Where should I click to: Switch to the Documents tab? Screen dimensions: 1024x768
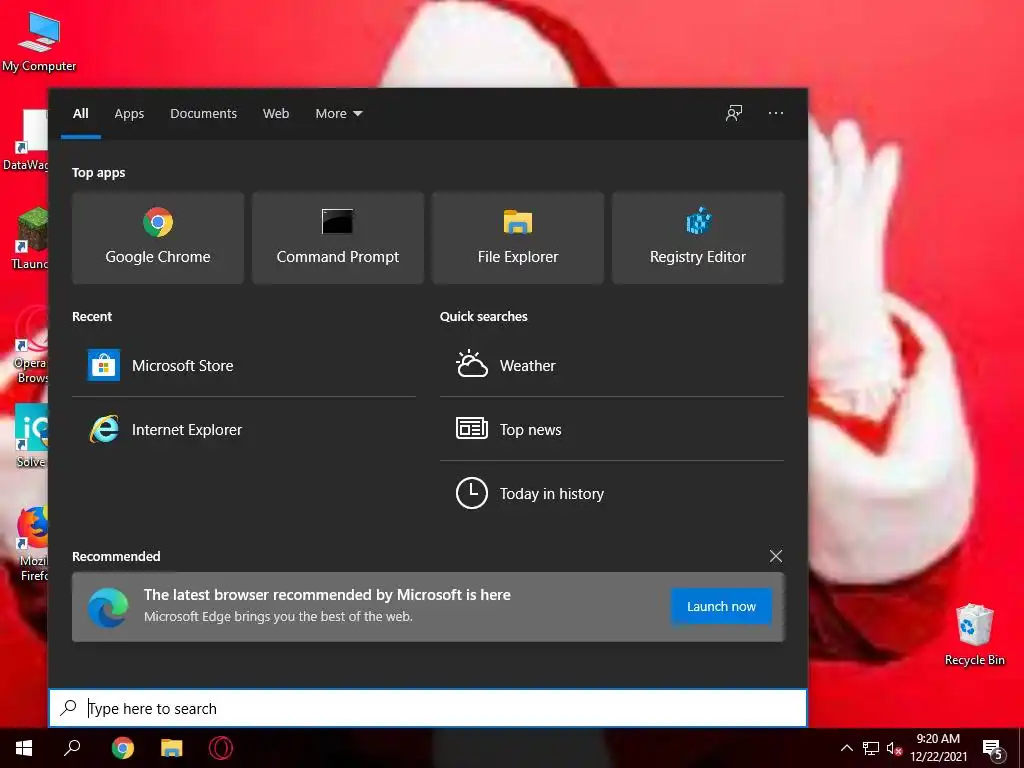(204, 114)
